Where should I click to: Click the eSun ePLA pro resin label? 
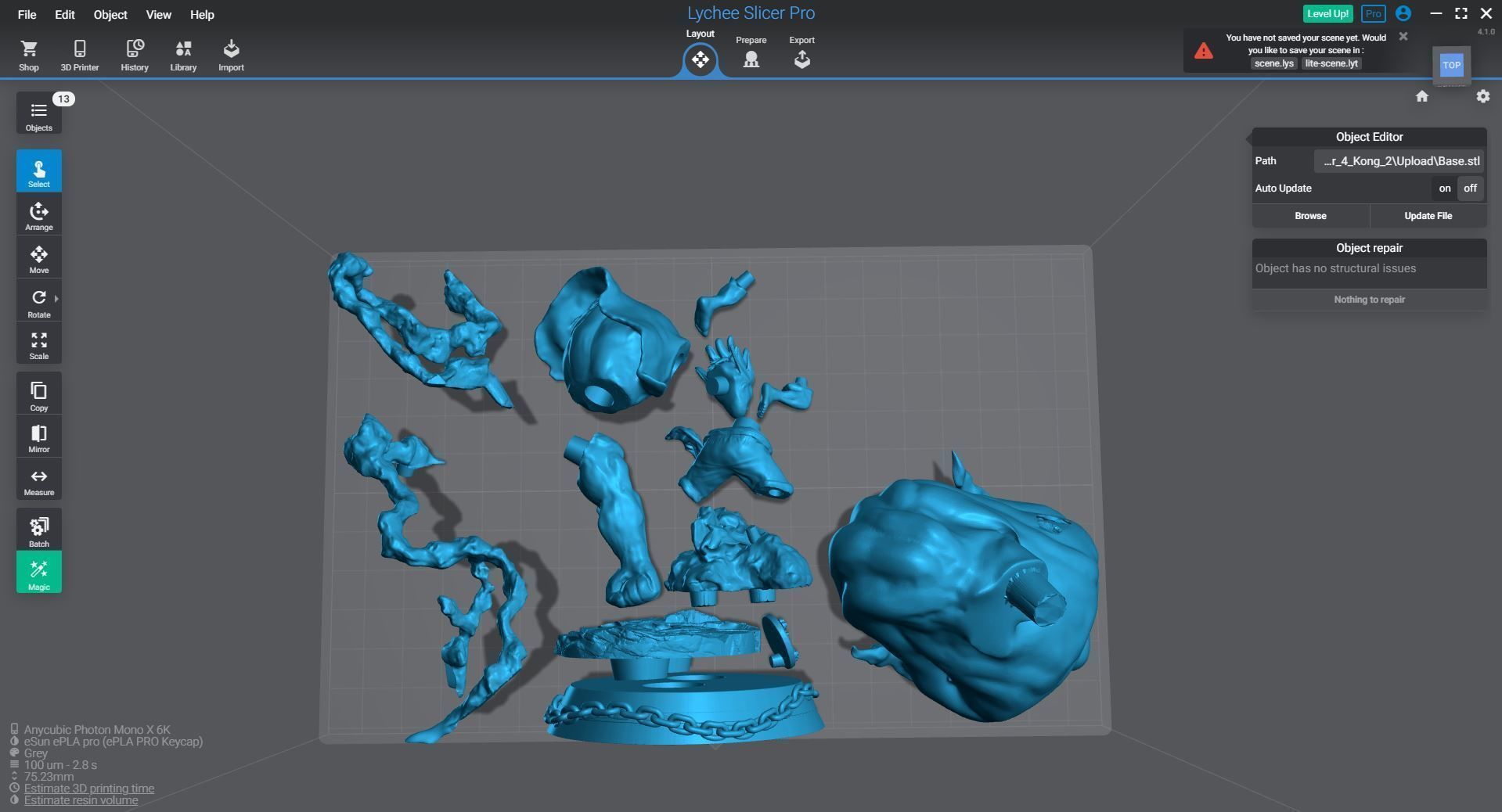pos(113,742)
